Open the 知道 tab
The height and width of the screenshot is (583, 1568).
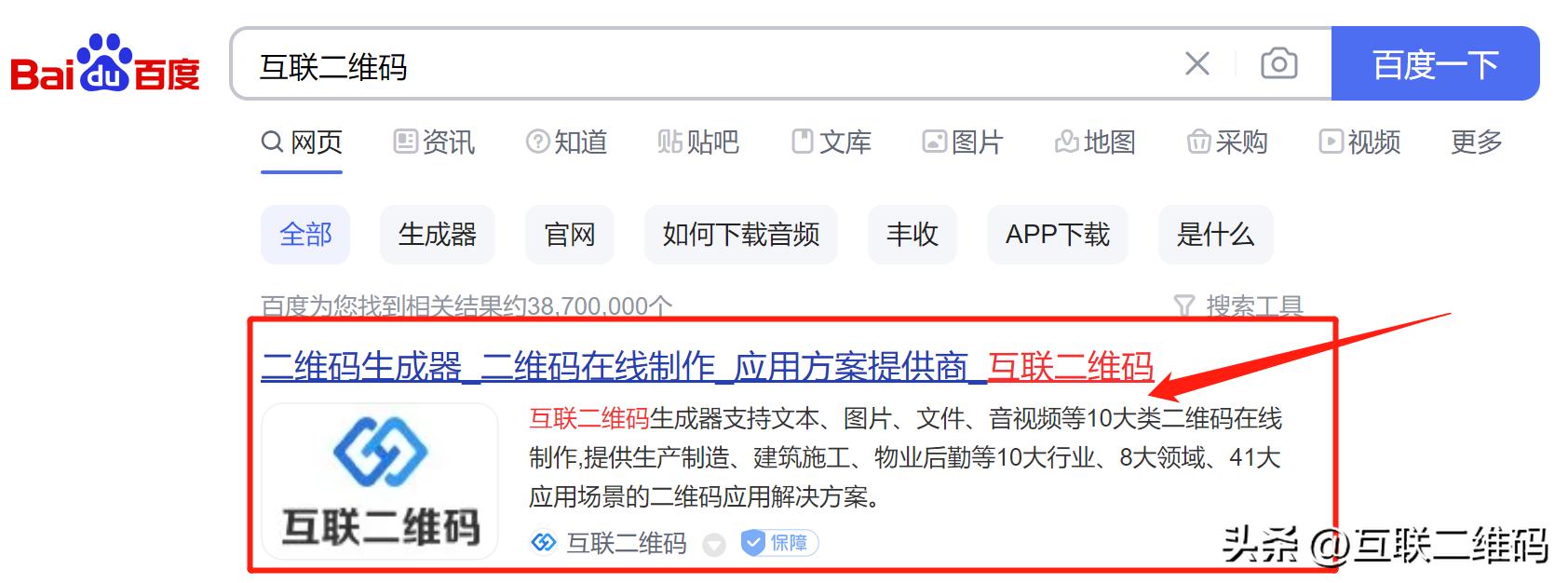point(566,142)
